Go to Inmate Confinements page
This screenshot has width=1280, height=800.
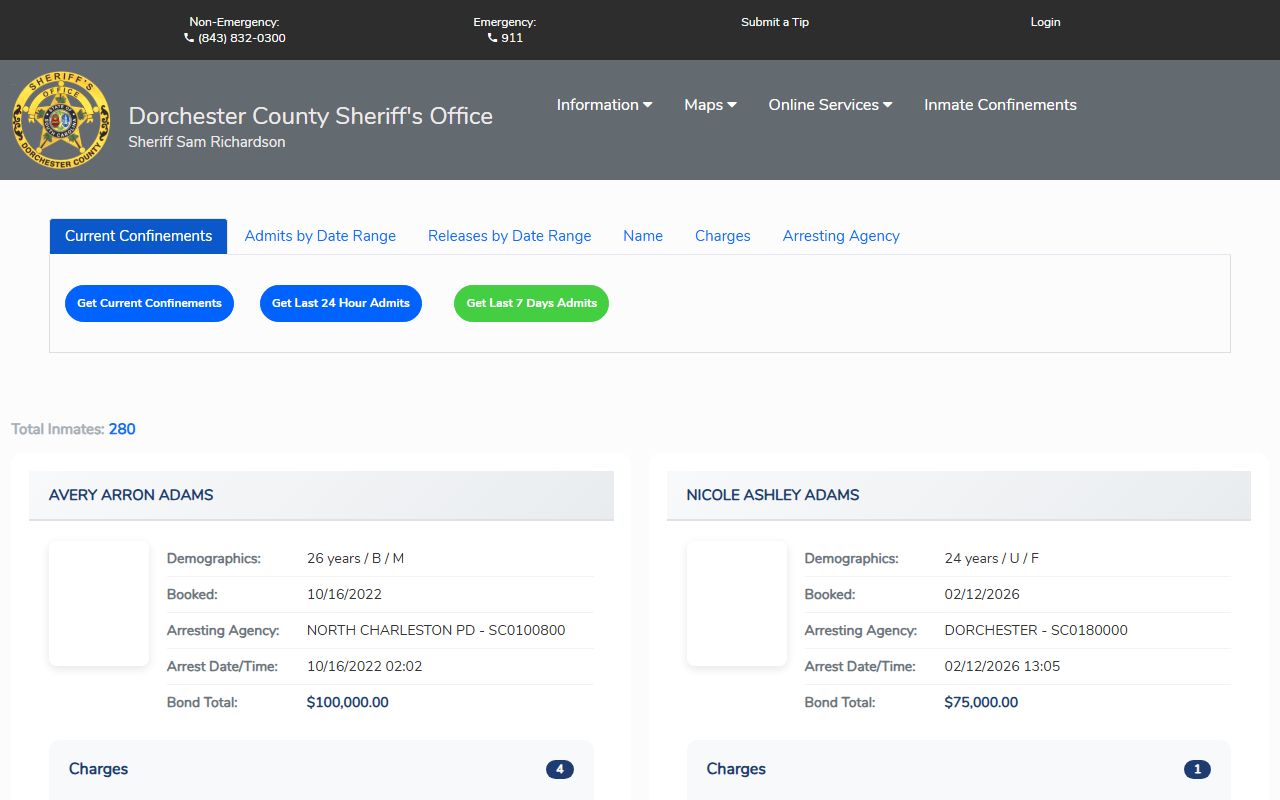coord(1000,105)
